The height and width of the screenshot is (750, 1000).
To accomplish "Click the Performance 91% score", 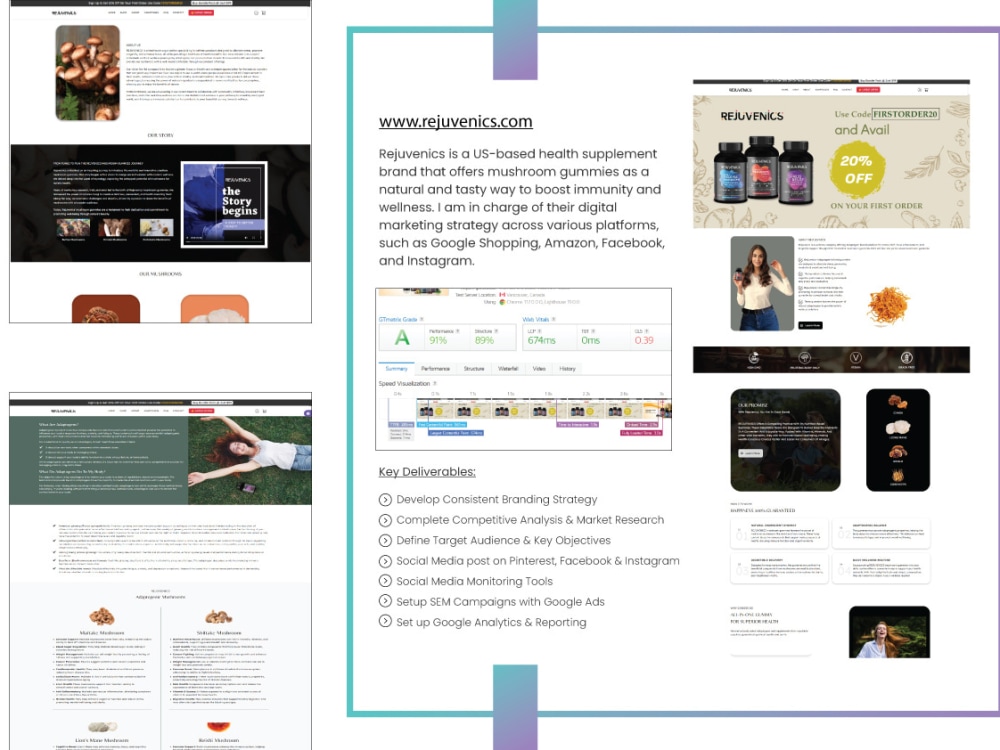I will (438, 341).
